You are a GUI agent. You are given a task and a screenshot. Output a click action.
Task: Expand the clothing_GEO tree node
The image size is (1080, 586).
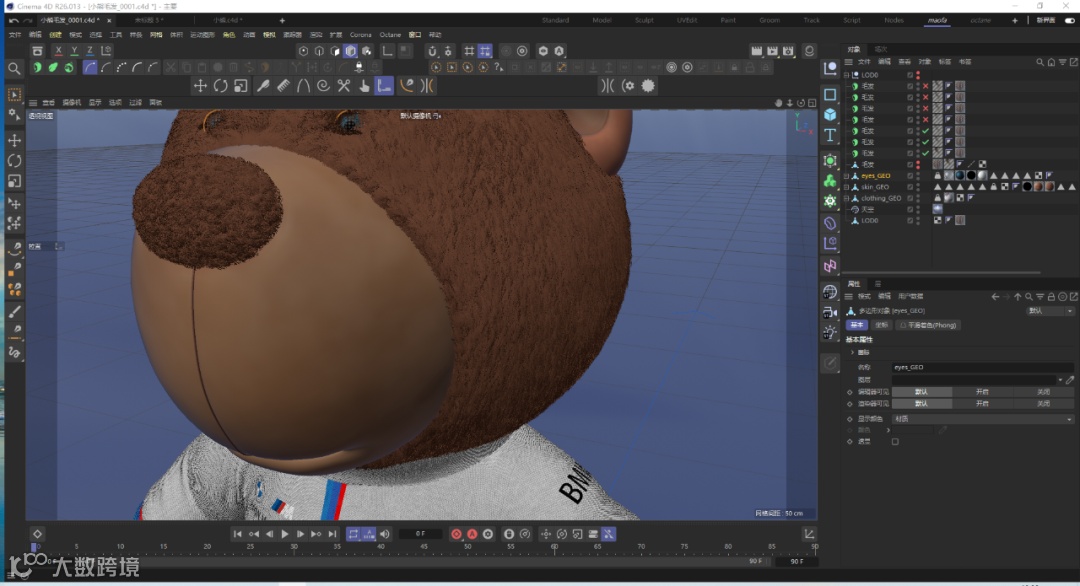847,198
